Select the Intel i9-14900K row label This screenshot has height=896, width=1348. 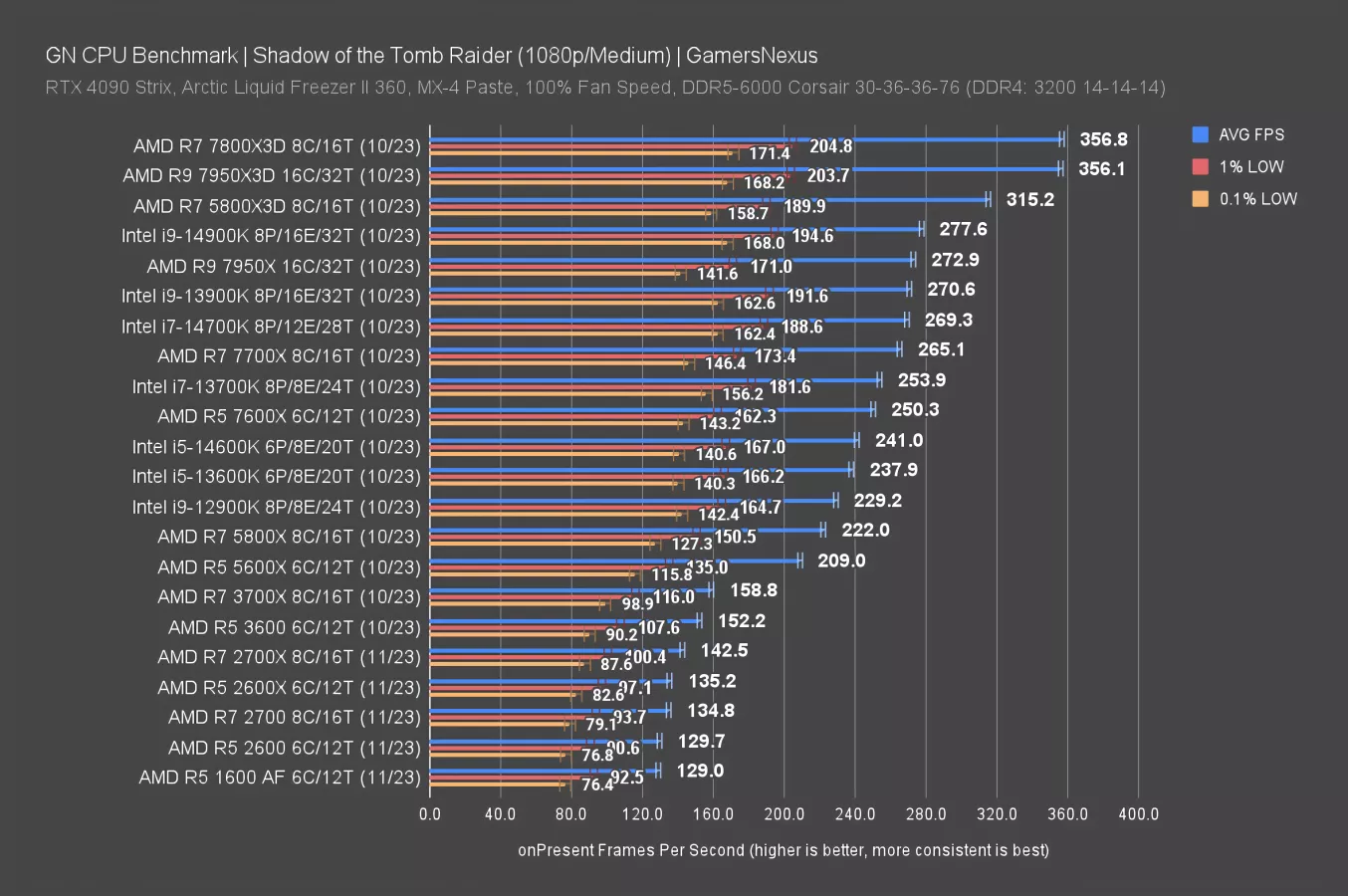click(x=271, y=236)
